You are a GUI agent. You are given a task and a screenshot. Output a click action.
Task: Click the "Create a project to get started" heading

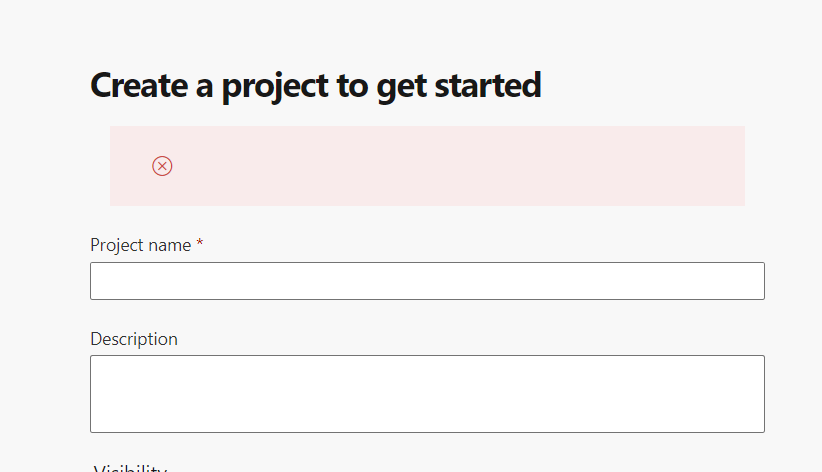pos(316,86)
